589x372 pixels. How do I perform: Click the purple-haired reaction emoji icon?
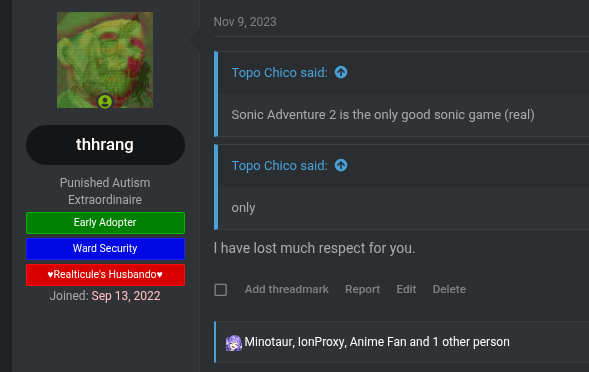tap(234, 343)
